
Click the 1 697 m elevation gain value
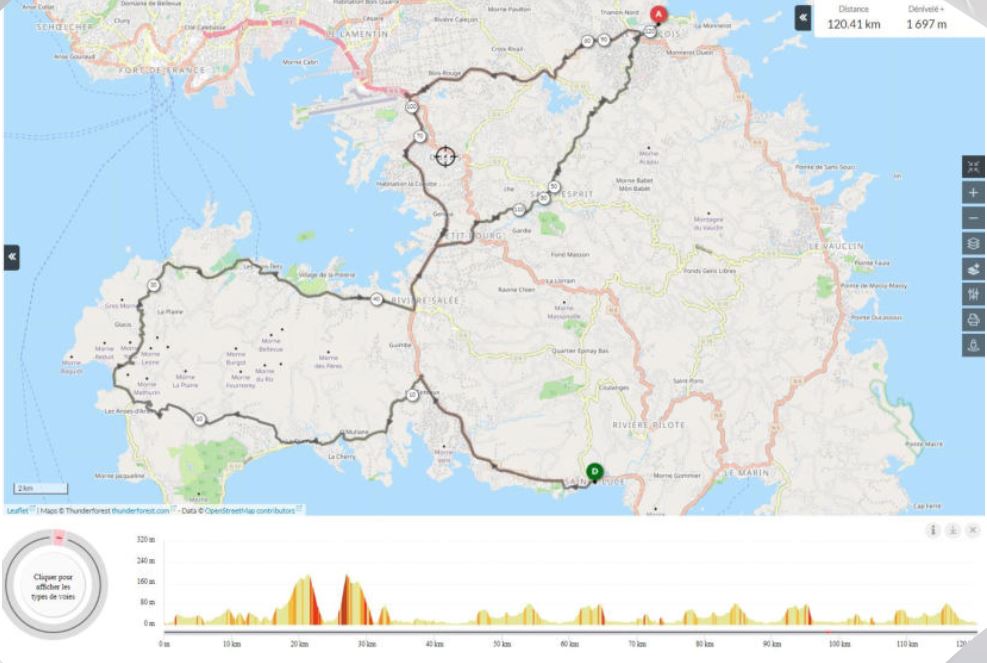click(x=926, y=25)
